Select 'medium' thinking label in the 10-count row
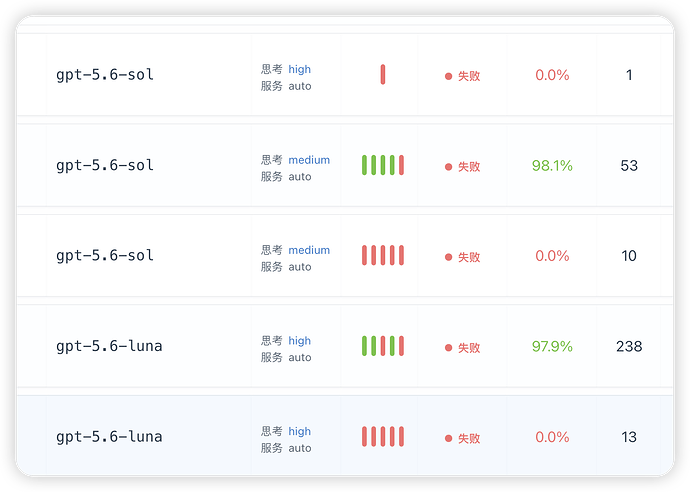690x492 pixels. pos(309,250)
